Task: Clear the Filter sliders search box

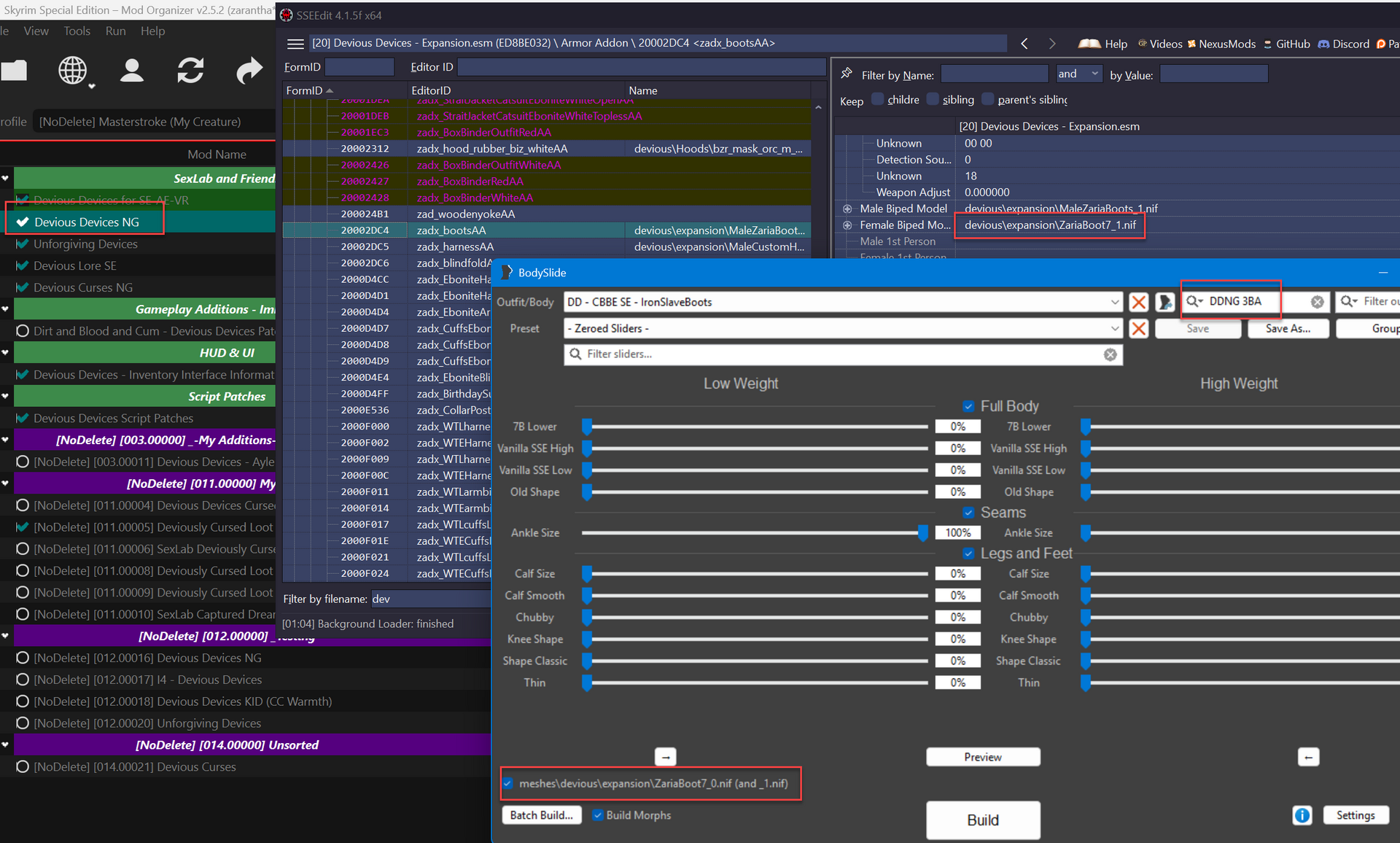Action: click(1110, 354)
